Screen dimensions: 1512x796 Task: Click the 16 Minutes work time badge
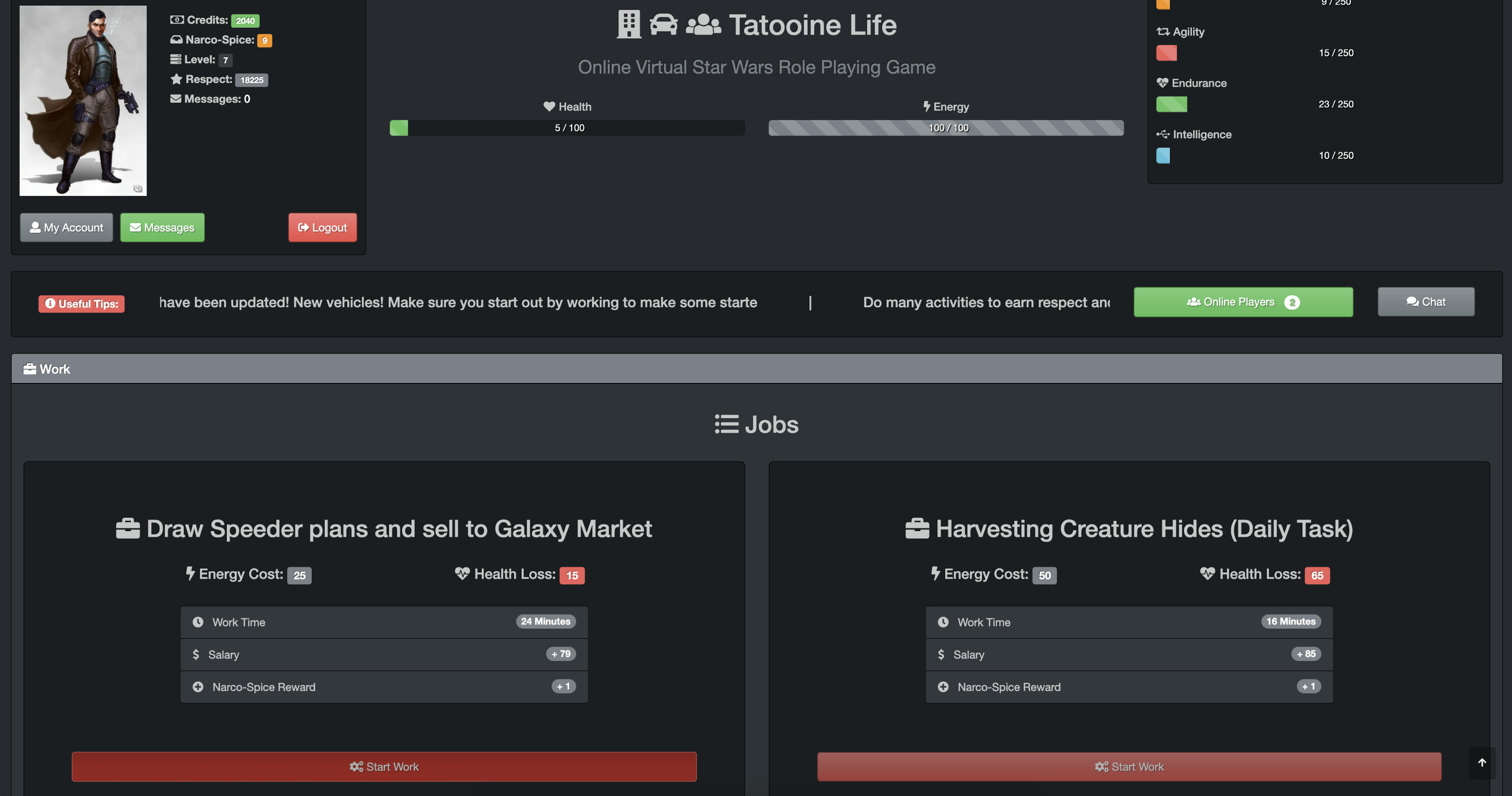click(1291, 622)
